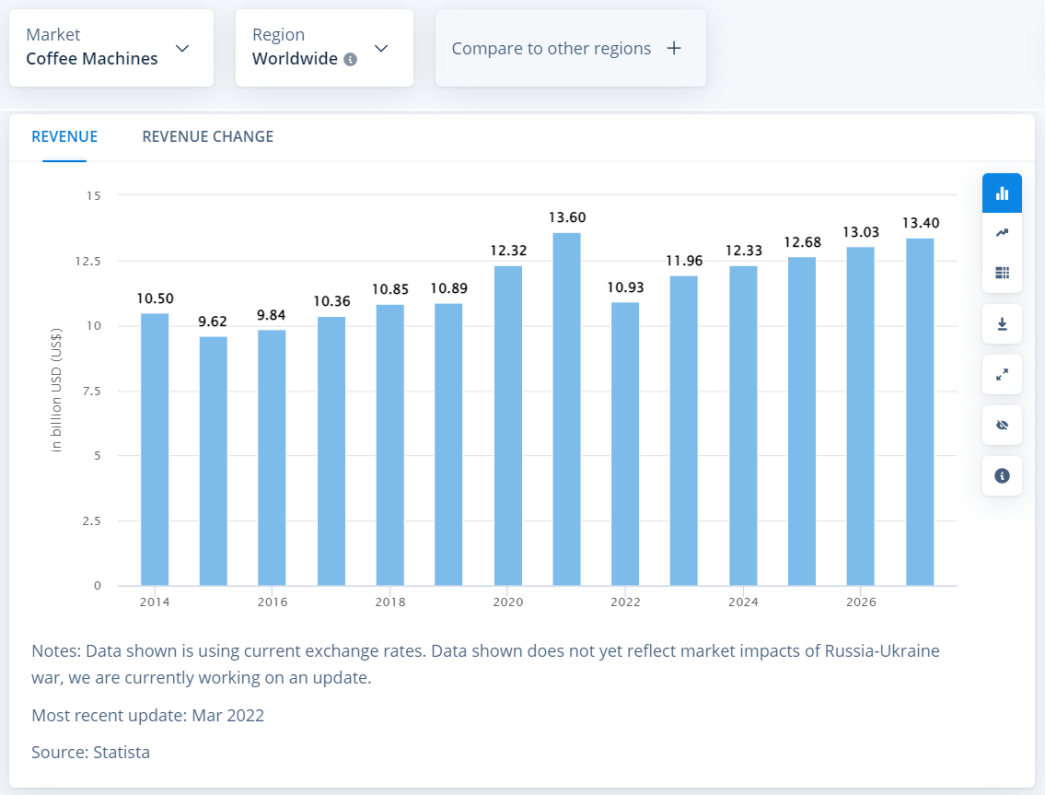
Task: Switch to bar chart view
Action: [x=1002, y=193]
